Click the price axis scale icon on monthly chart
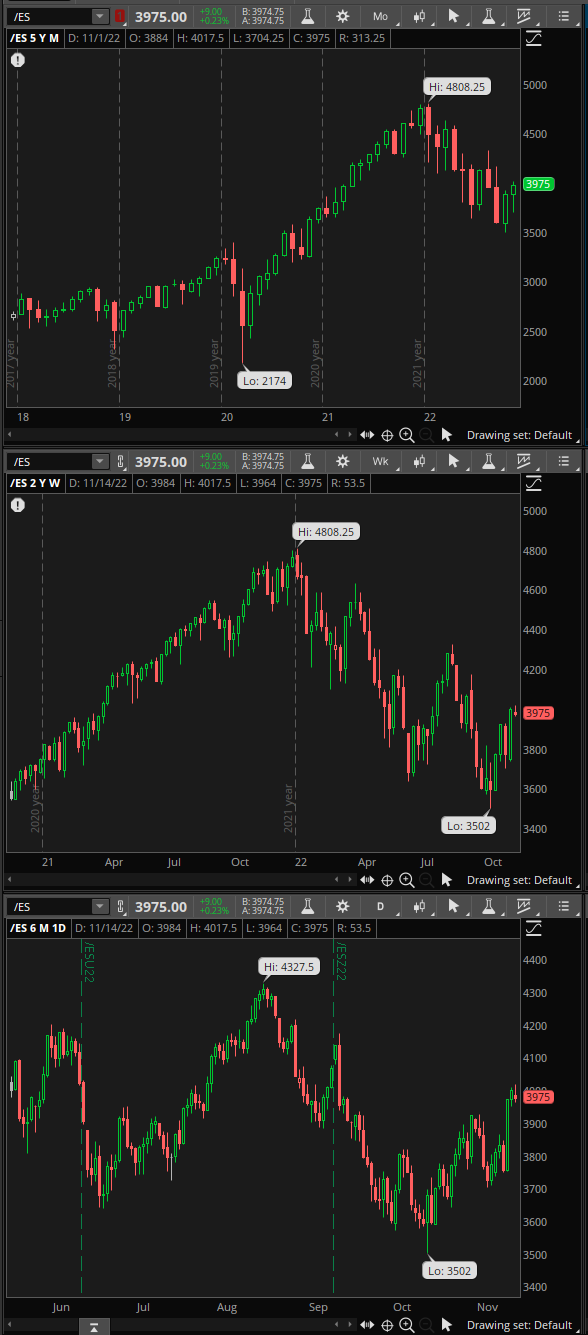This screenshot has width=588, height=1335. [x=533, y=38]
